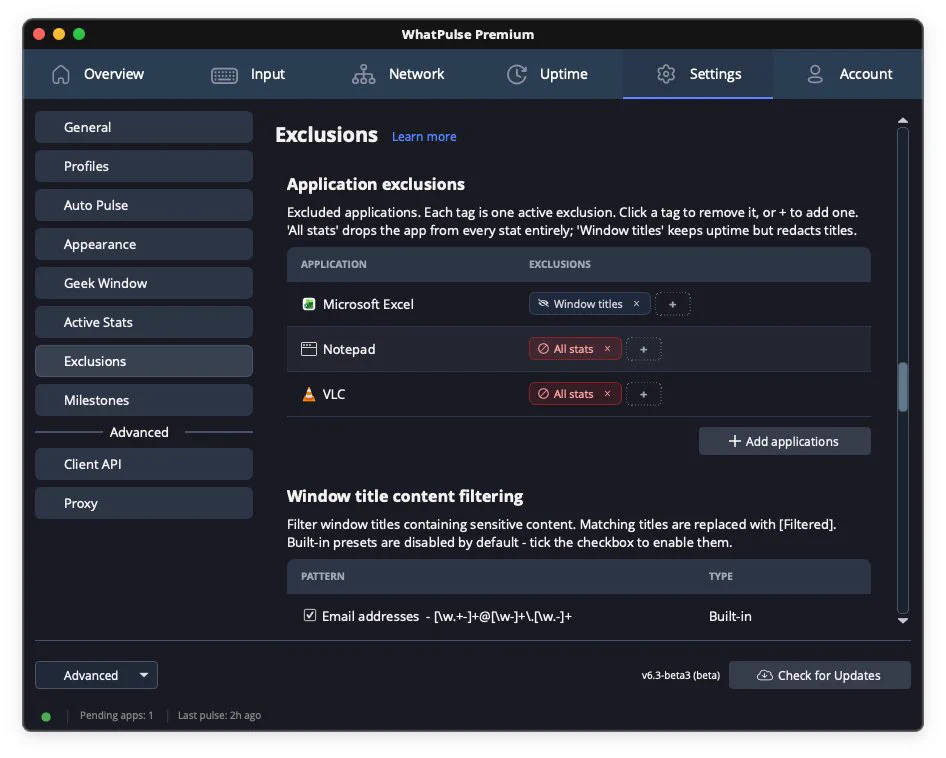
Task: Remove All stats tag from VLC
Action: click(x=608, y=393)
